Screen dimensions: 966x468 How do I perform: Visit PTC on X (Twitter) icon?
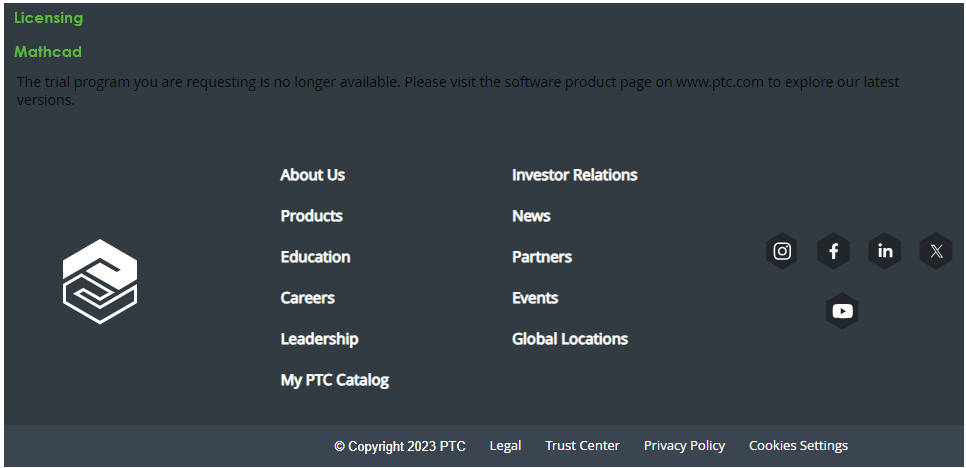pos(936,251)
